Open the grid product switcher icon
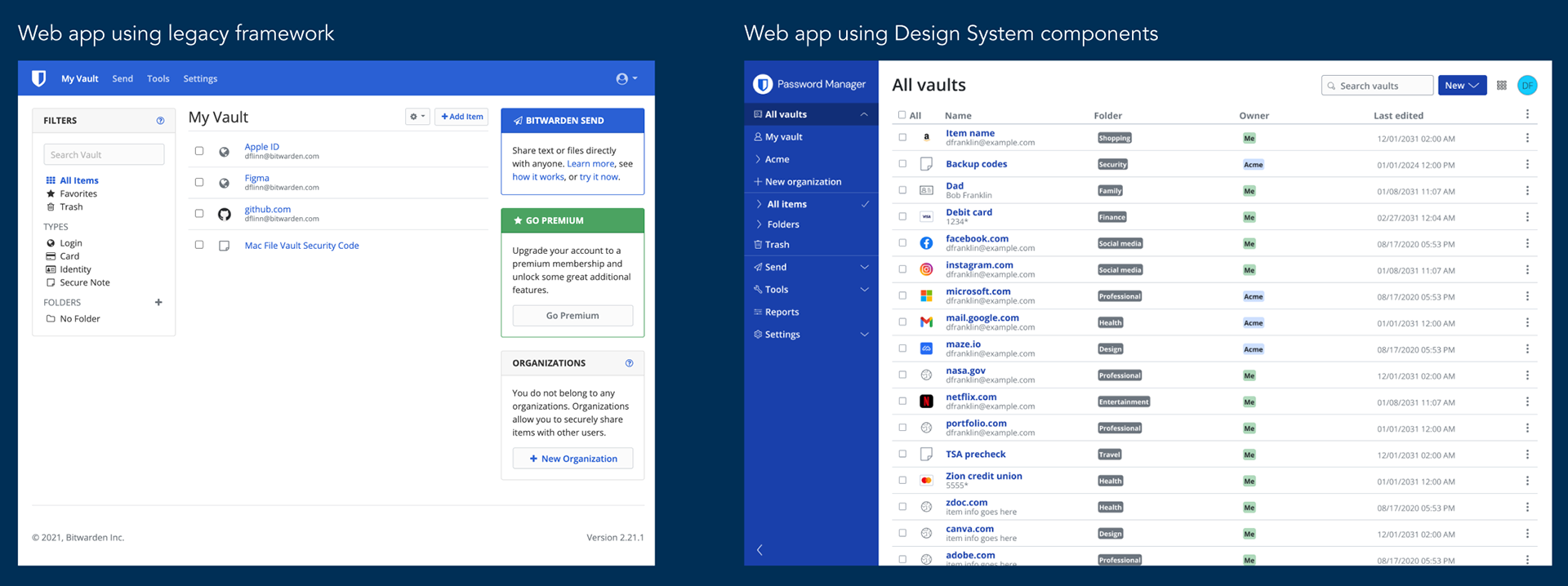This screenshot has height=586, width=1568. click(1501, 85)
